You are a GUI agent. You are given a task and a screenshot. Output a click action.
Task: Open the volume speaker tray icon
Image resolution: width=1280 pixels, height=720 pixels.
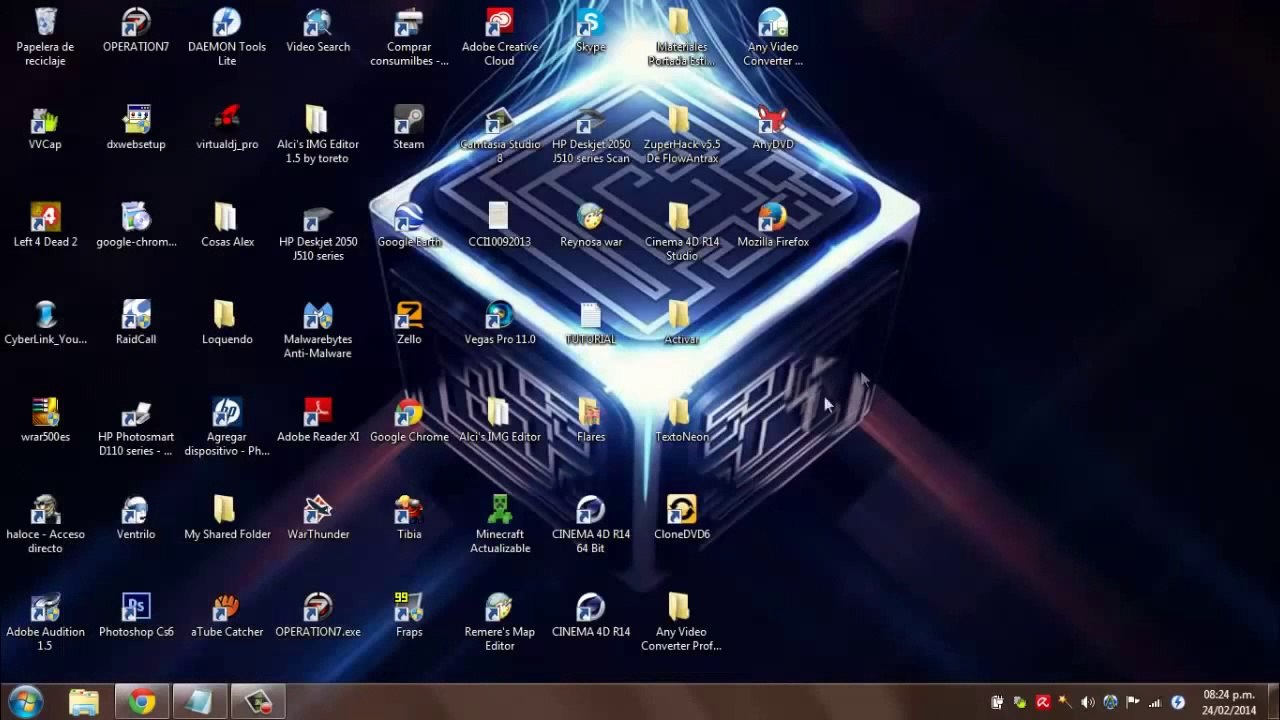pos(1087,702)
